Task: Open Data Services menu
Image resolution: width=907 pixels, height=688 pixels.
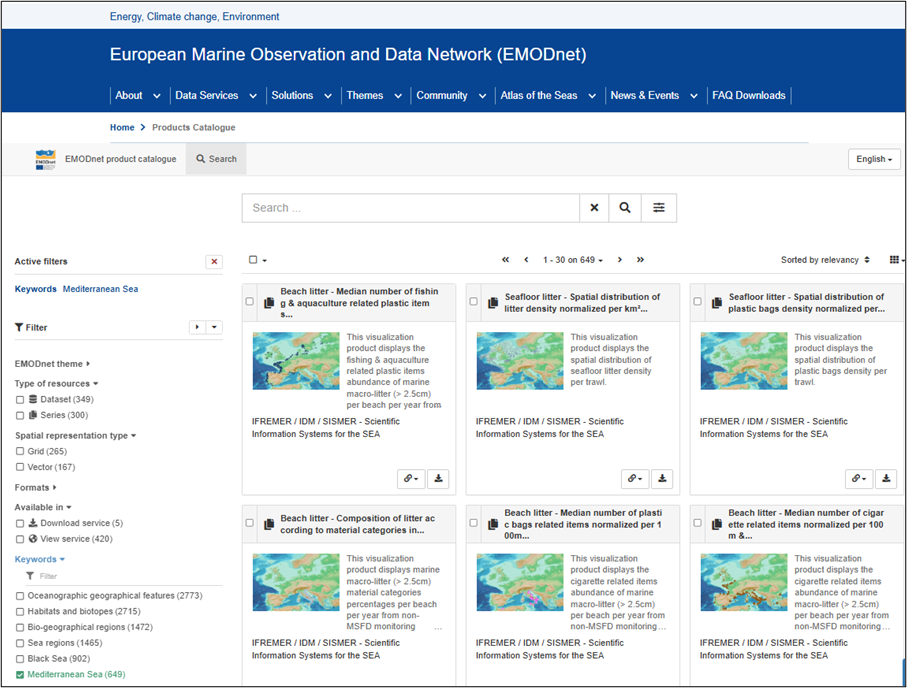Action: pyautogui.click(x=216, y=95)
